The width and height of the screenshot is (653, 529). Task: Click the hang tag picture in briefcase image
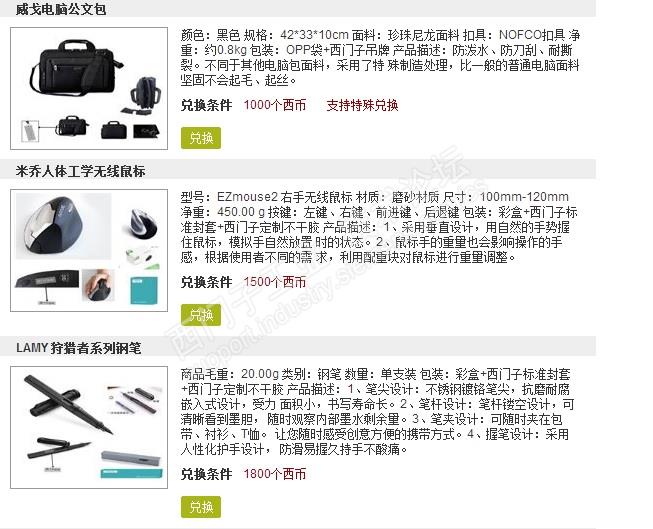click(x=30, y=131)
